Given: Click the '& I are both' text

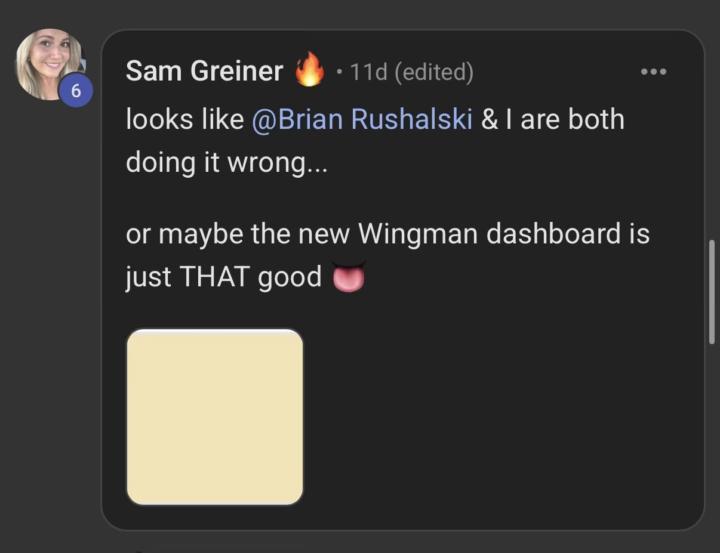Looking at the screenshot, I should click(x=552, y=119).
